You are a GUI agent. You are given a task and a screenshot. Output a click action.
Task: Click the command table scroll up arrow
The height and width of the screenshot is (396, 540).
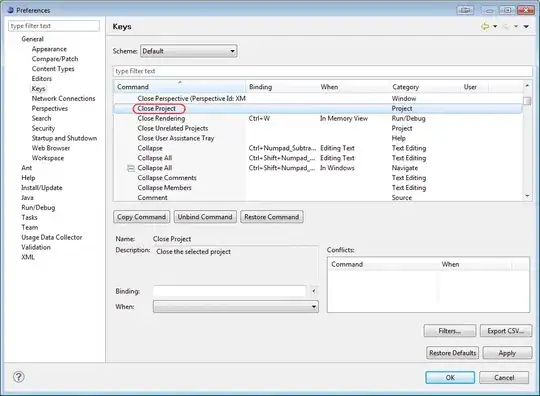[527, 85]
